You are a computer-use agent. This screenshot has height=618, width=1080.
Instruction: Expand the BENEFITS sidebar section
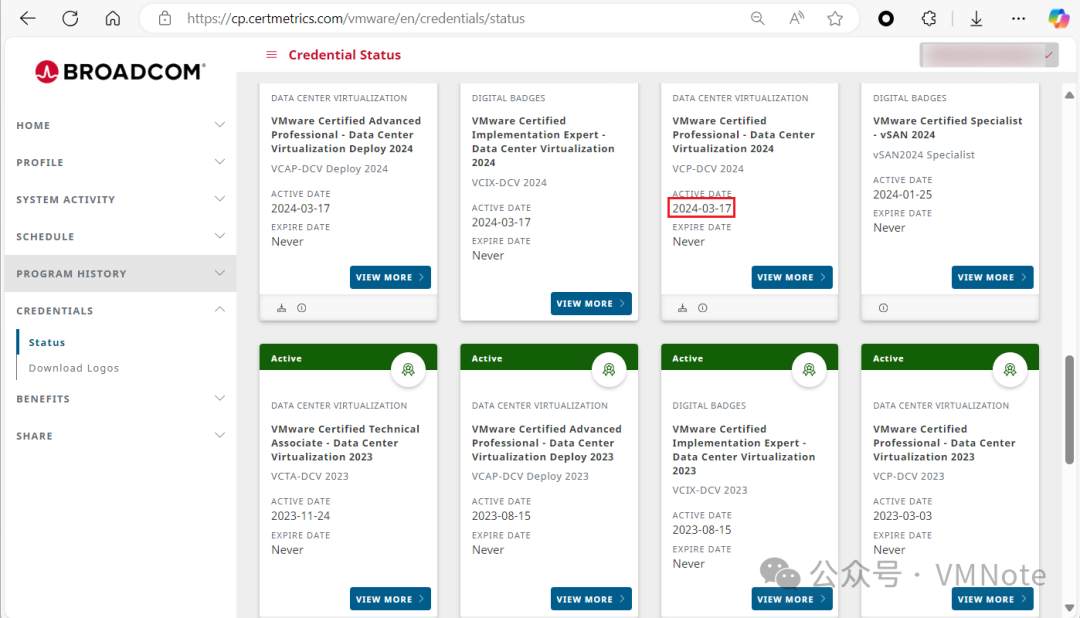click(x=120, y=399)
